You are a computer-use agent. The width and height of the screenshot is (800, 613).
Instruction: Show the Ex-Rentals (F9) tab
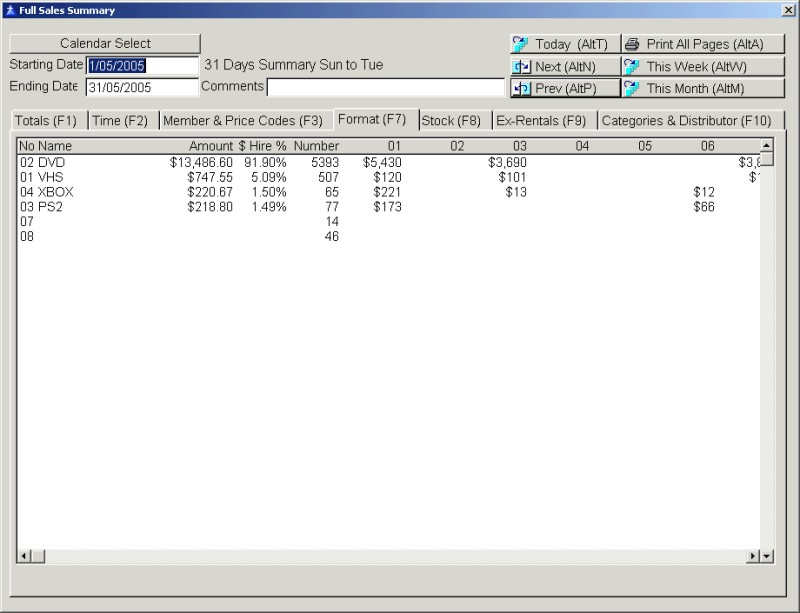pyautogui.click(x=541, y=121)
